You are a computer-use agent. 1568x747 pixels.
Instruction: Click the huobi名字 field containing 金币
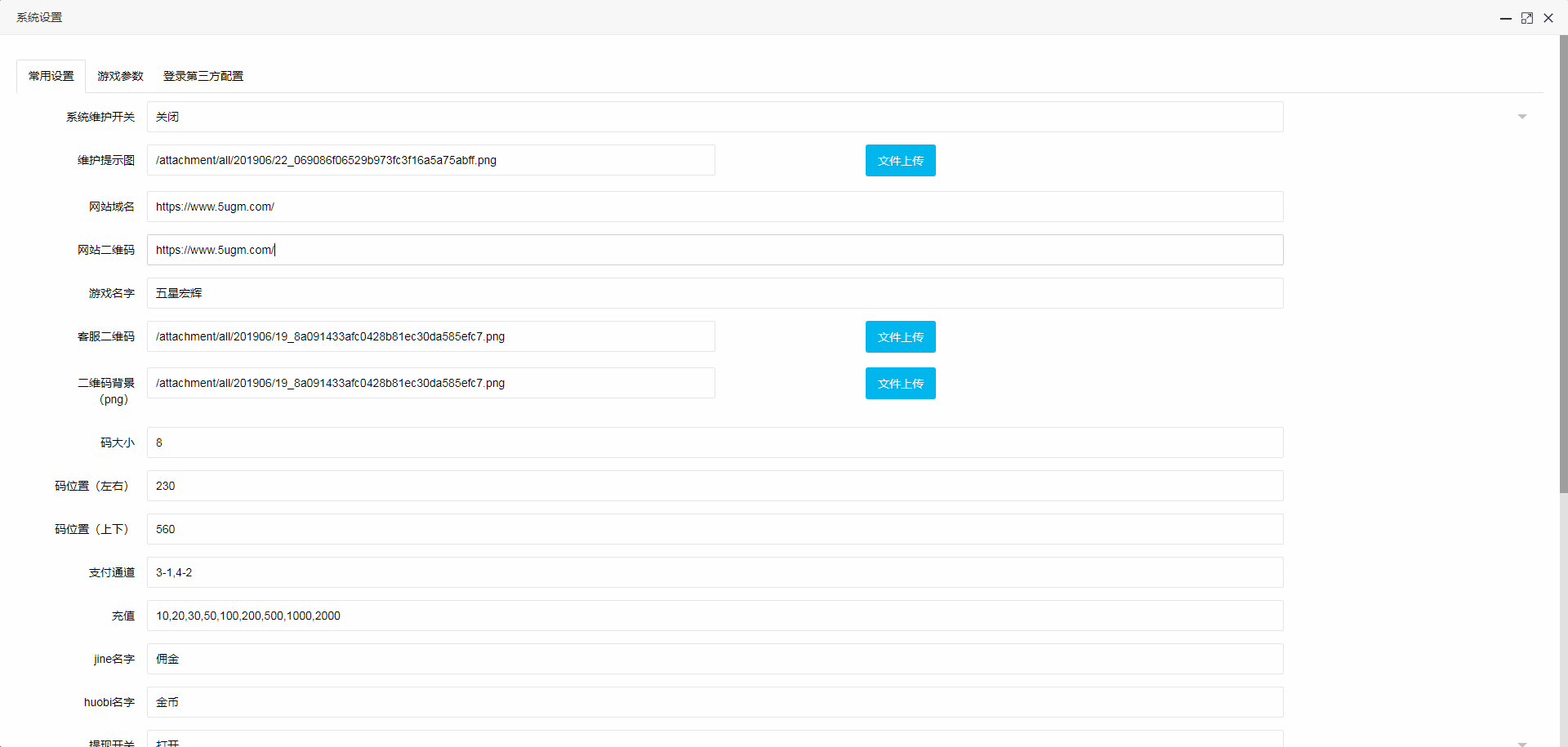tap(715, 702)
